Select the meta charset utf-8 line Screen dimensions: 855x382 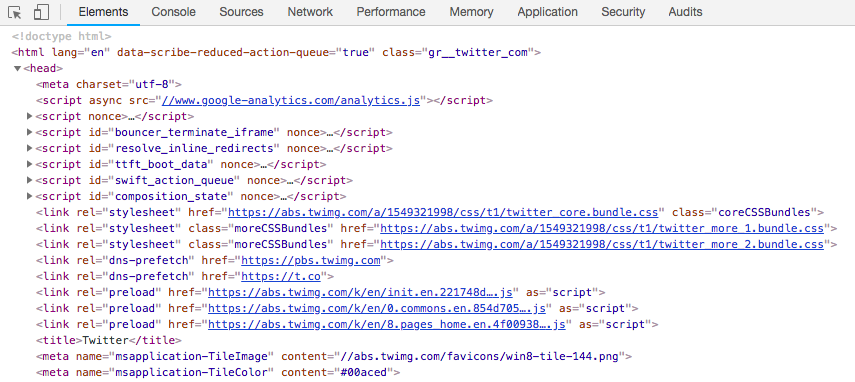(109, 84)
